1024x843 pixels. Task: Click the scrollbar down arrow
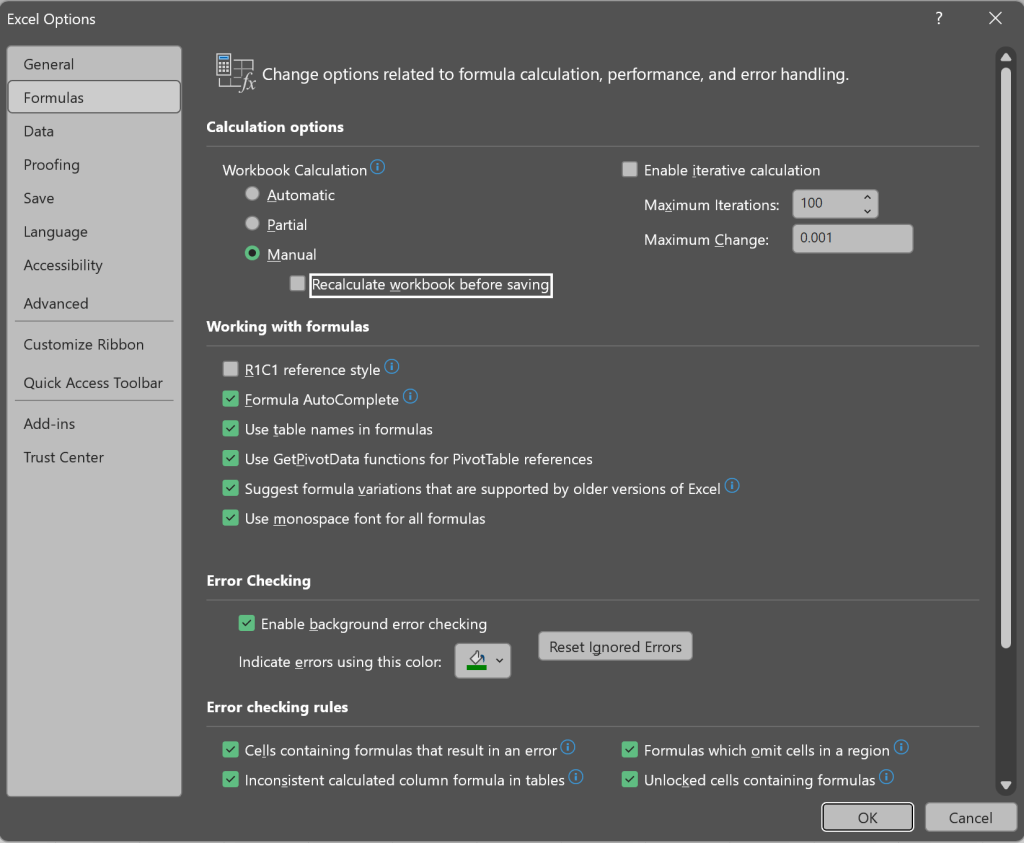click(1006, 786)
